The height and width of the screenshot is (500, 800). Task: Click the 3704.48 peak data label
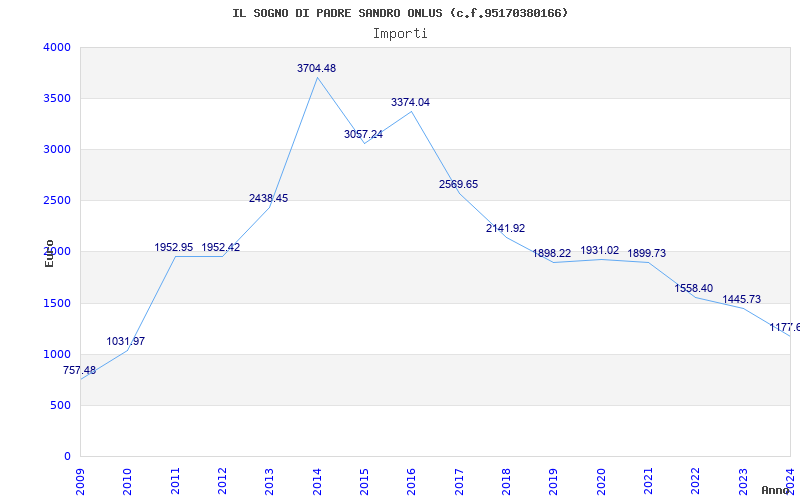[316, 68]
